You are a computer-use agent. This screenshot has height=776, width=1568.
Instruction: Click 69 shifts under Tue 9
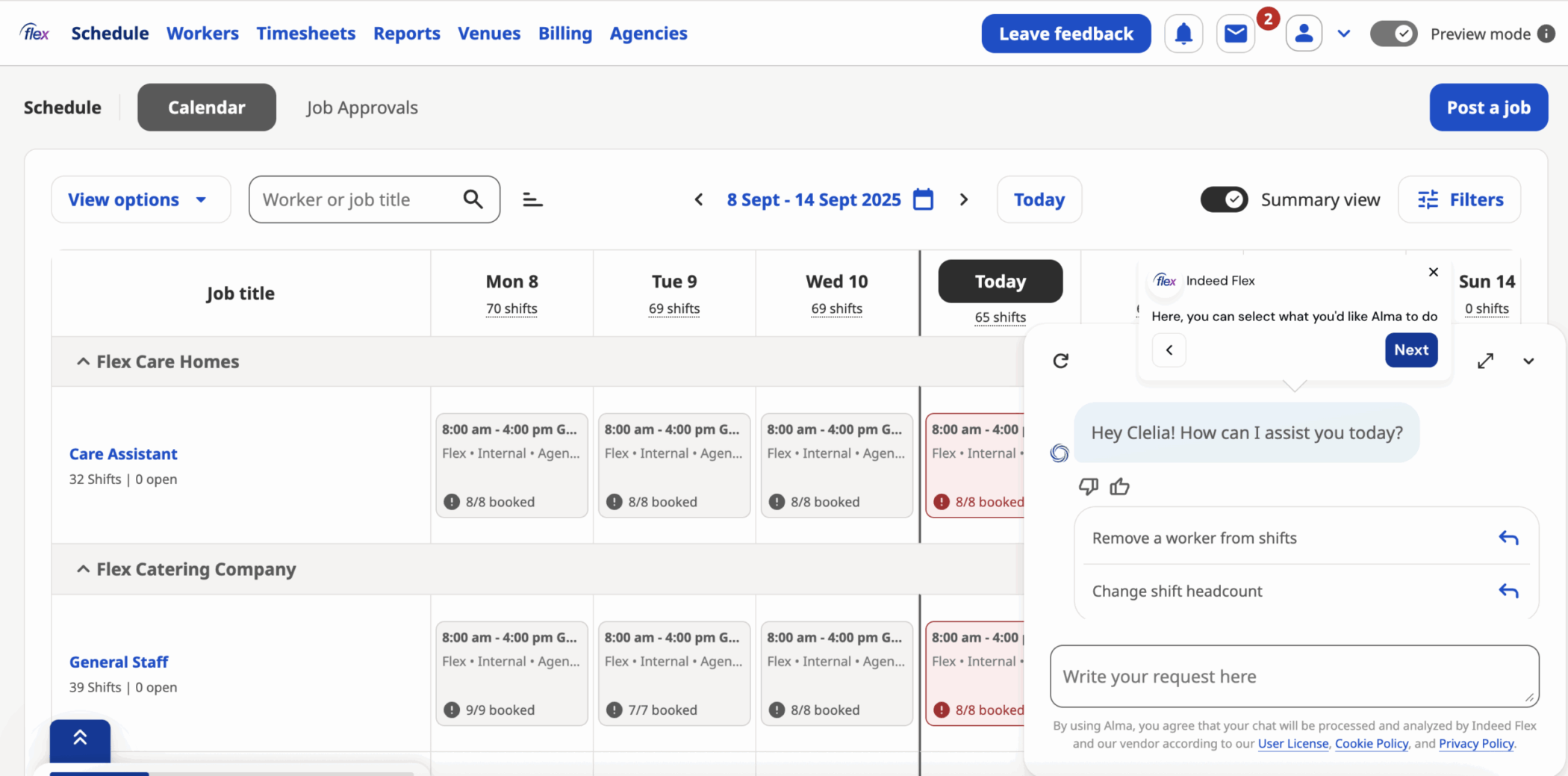point(674,308)
